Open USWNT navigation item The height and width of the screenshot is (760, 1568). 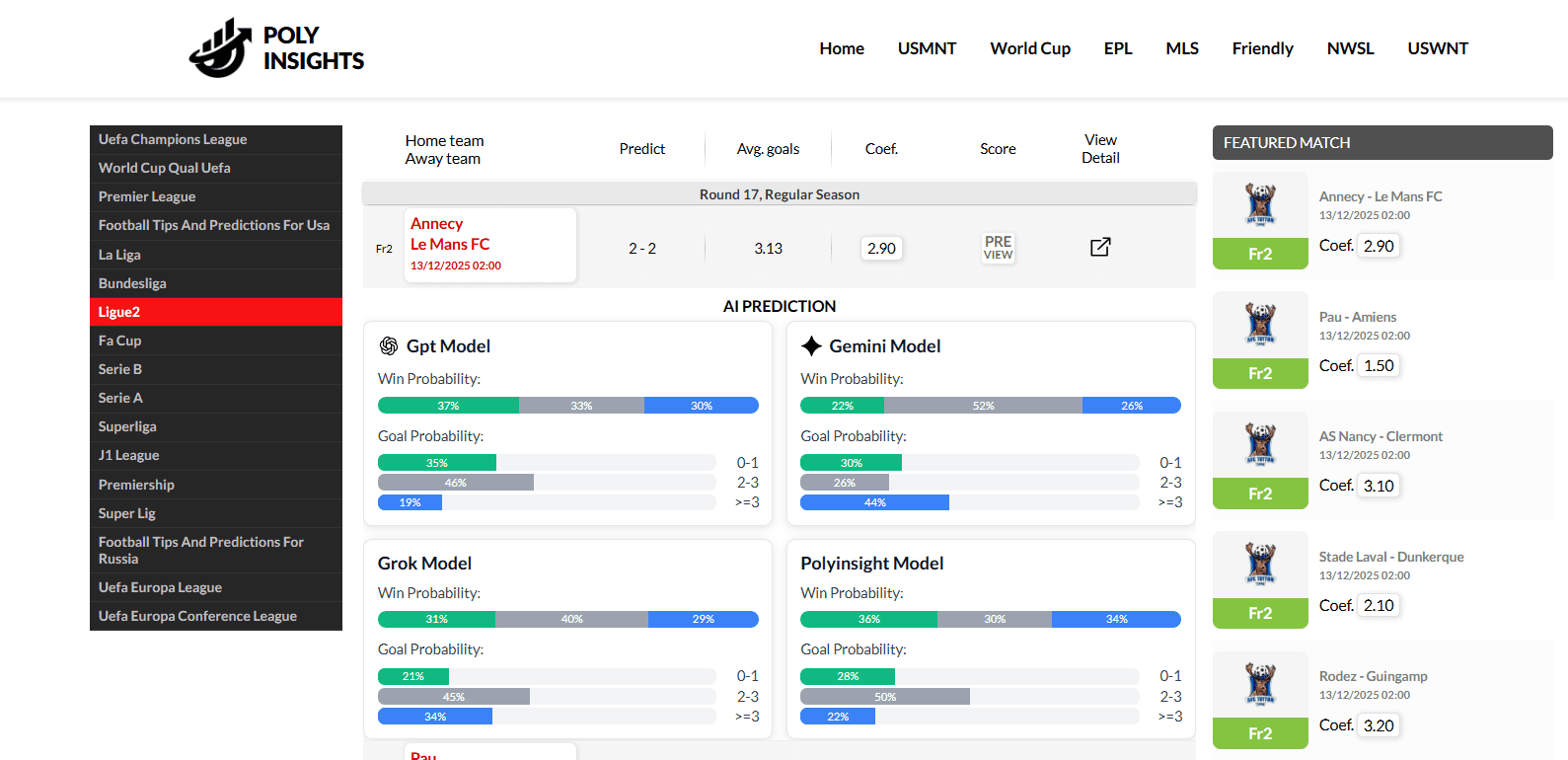coord(1438,48)
